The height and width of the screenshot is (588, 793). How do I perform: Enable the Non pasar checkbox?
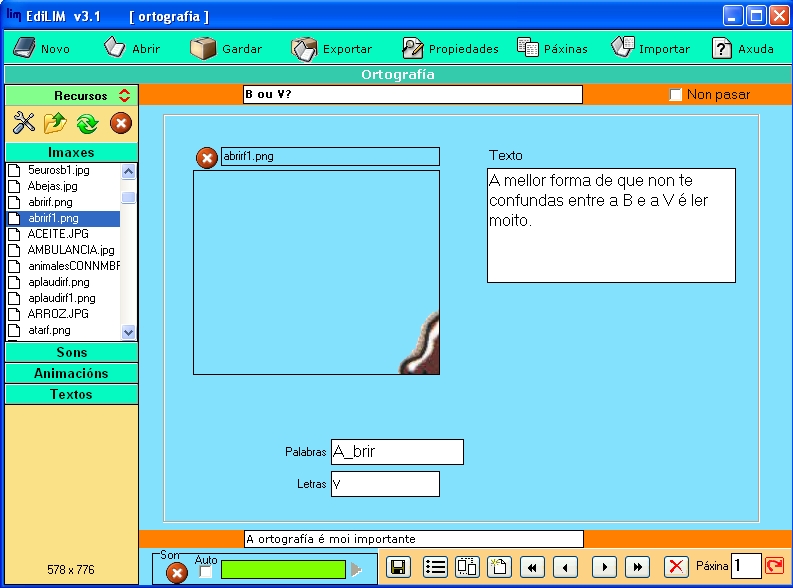pos(676,95)
